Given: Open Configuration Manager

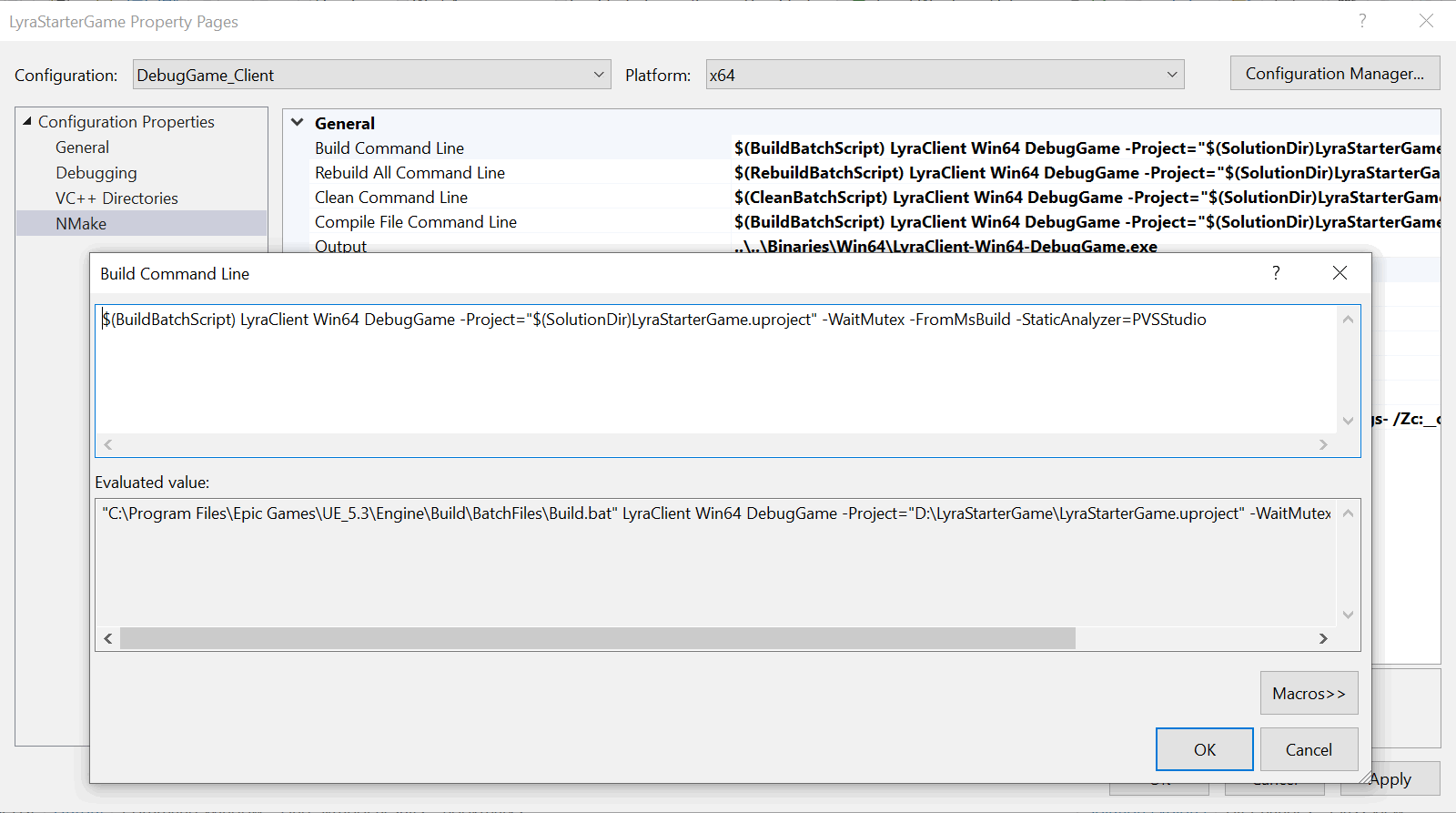Looking at the screenshot, I should coord(1335,73).
